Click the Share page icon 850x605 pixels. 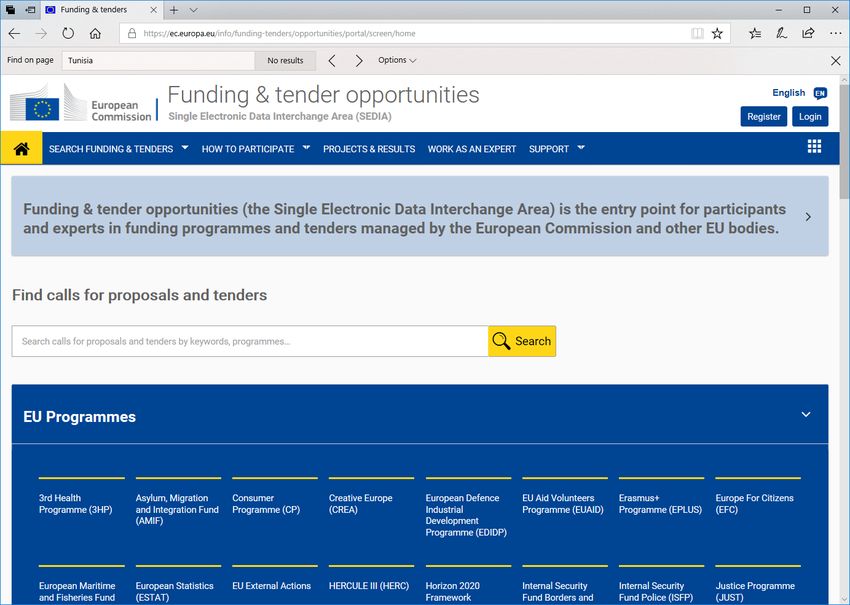pos(808,34)
